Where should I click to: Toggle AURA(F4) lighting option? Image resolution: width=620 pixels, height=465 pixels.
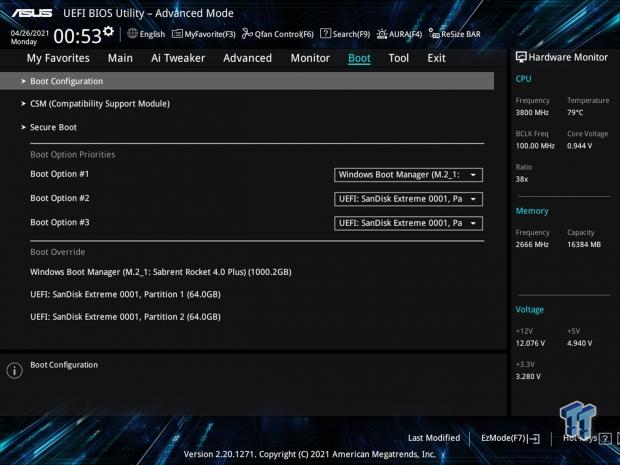[x=399, y=34]
